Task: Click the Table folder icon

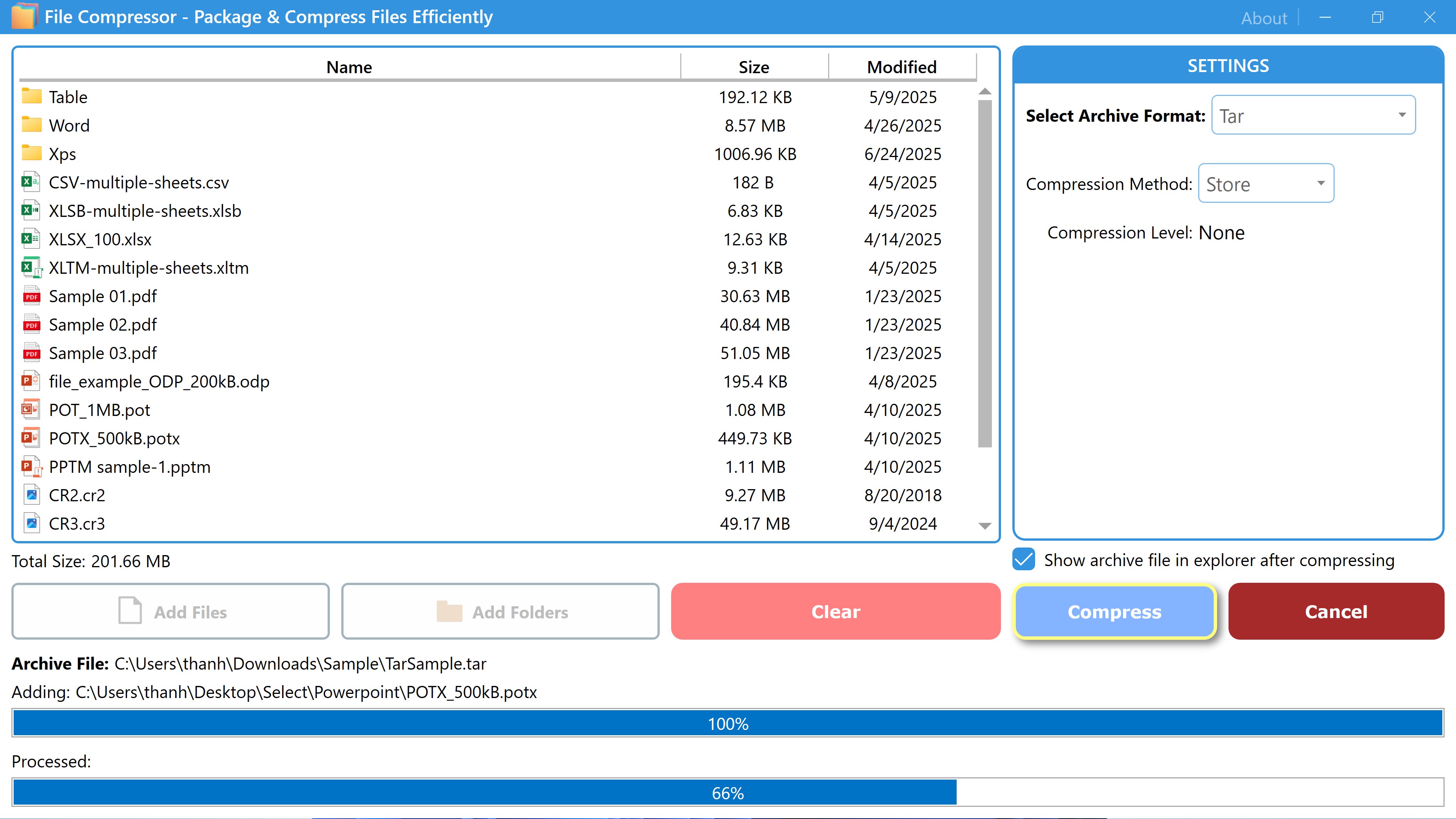Action: click(x=31, y=96)
